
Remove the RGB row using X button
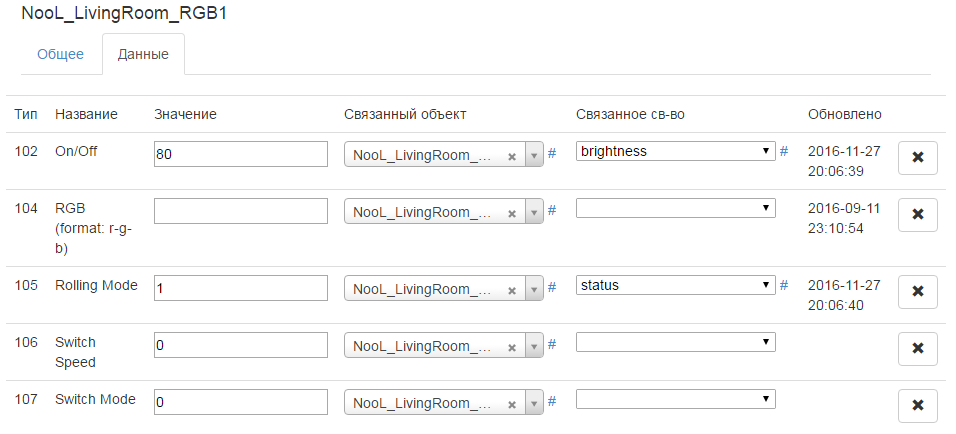[917, 214]
